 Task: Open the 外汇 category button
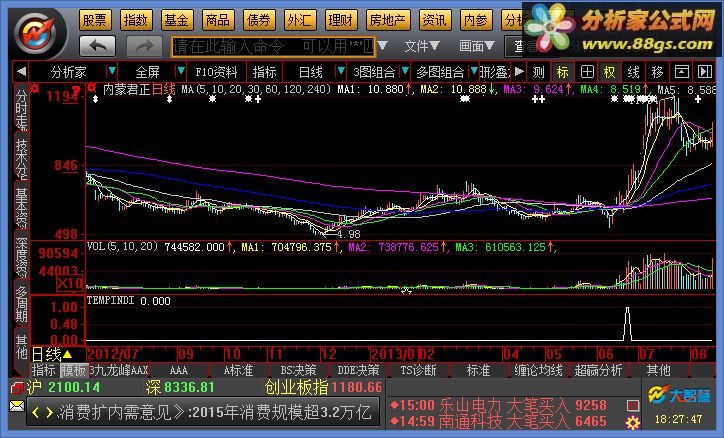pos(300,20)
